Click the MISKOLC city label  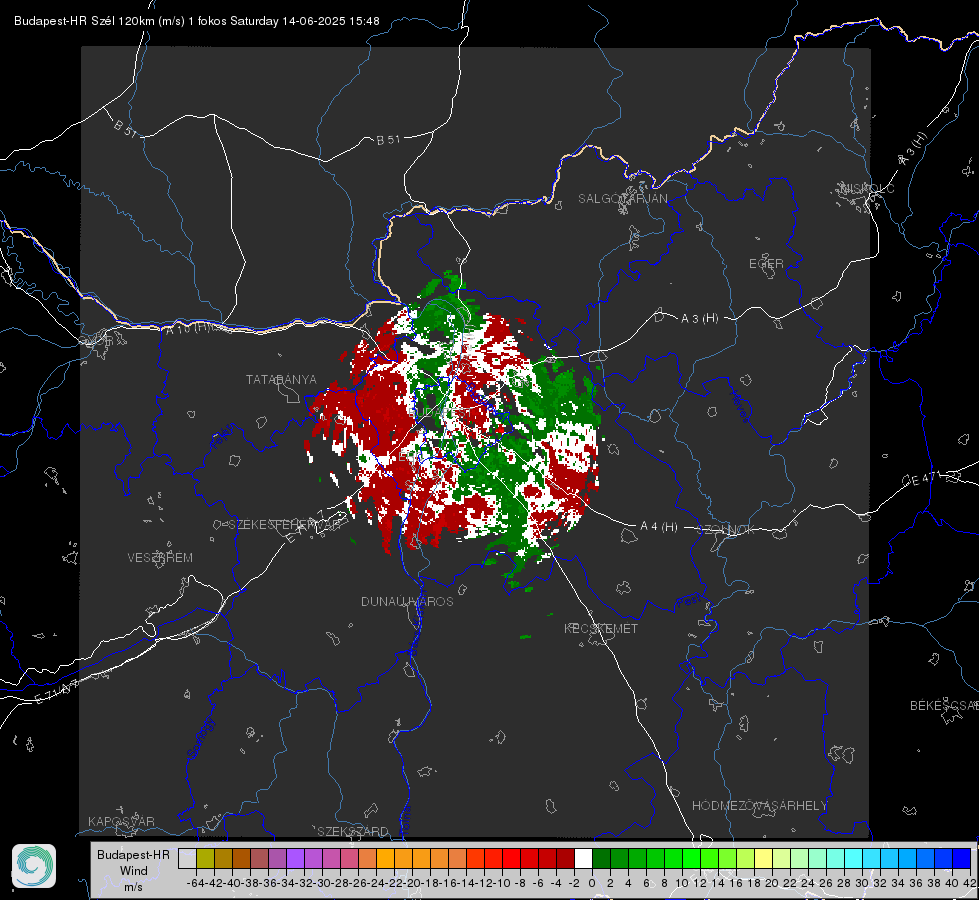(x=867, y=188)
